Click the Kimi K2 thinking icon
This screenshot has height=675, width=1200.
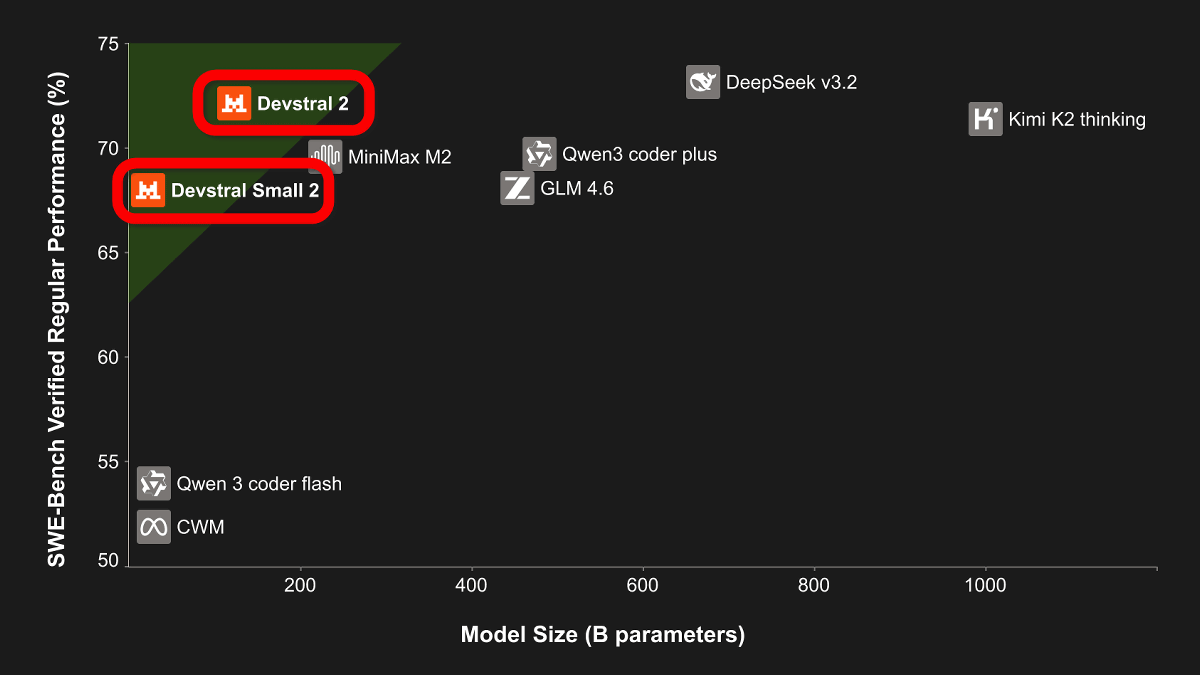click(x=985, y=119)
